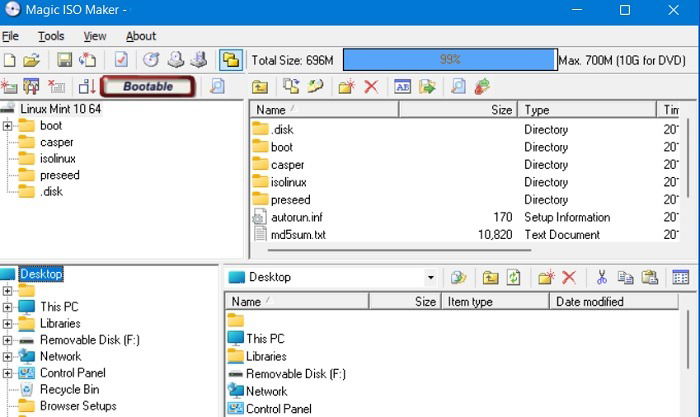Click the Copy icon in lower toolbar
Image resolution: width=700 pixels, height=417 pixels.
point(625,278)
